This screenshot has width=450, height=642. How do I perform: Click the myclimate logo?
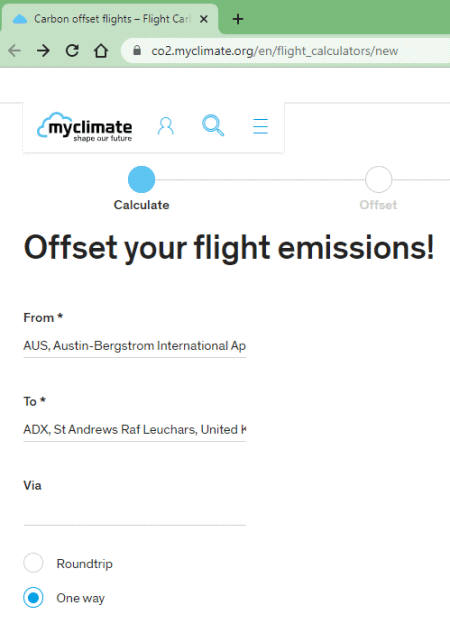tap(85, 127)
